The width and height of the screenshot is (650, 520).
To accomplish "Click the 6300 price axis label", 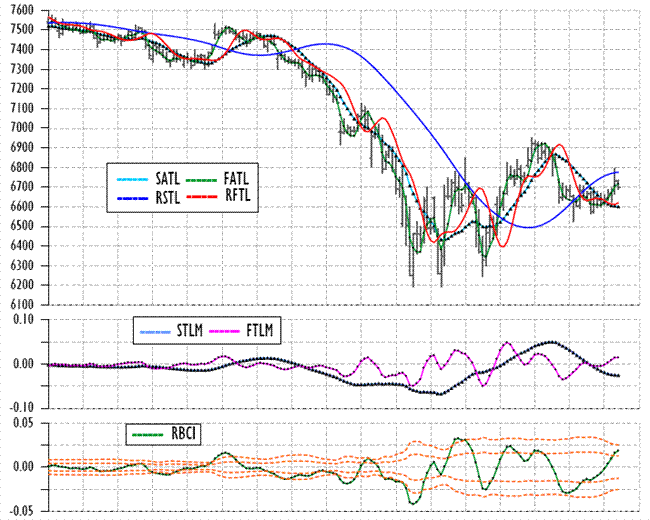I will (x=22, y=266).
